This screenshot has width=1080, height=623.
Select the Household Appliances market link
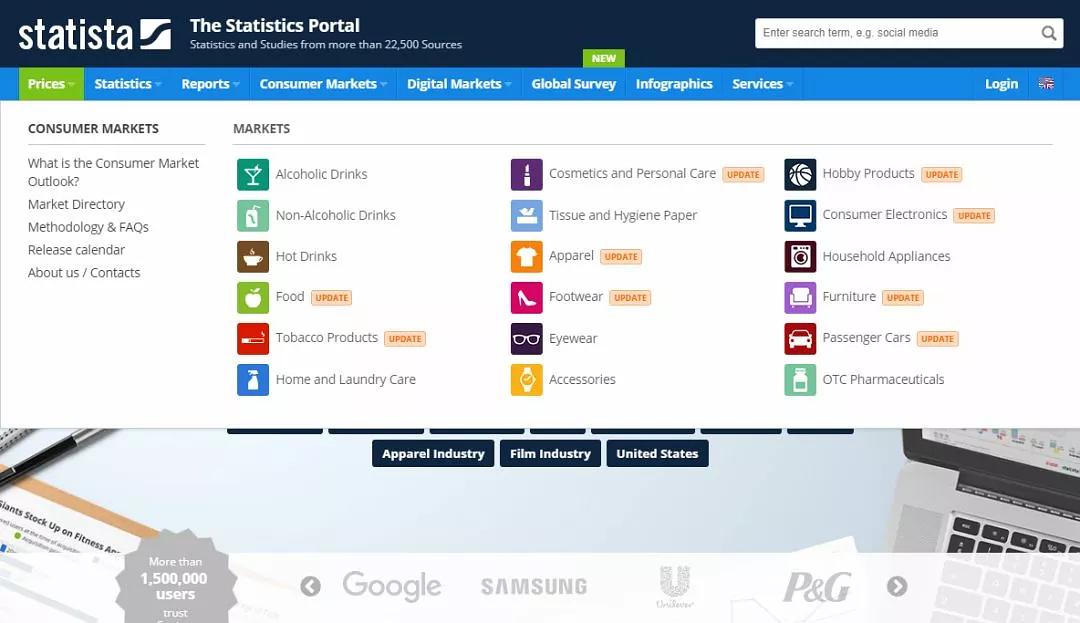click(886, 257)
